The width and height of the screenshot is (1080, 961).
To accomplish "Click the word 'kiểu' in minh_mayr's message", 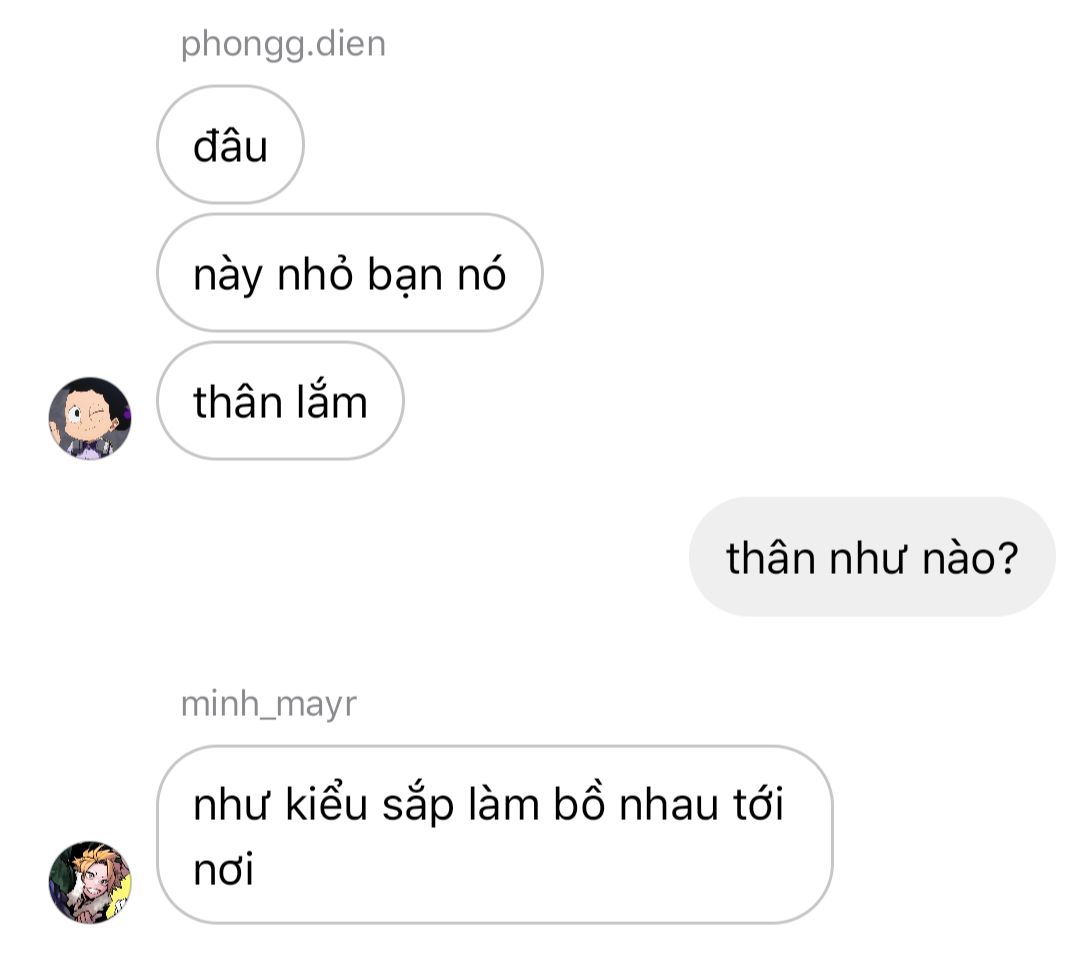I will pos(325,803).
